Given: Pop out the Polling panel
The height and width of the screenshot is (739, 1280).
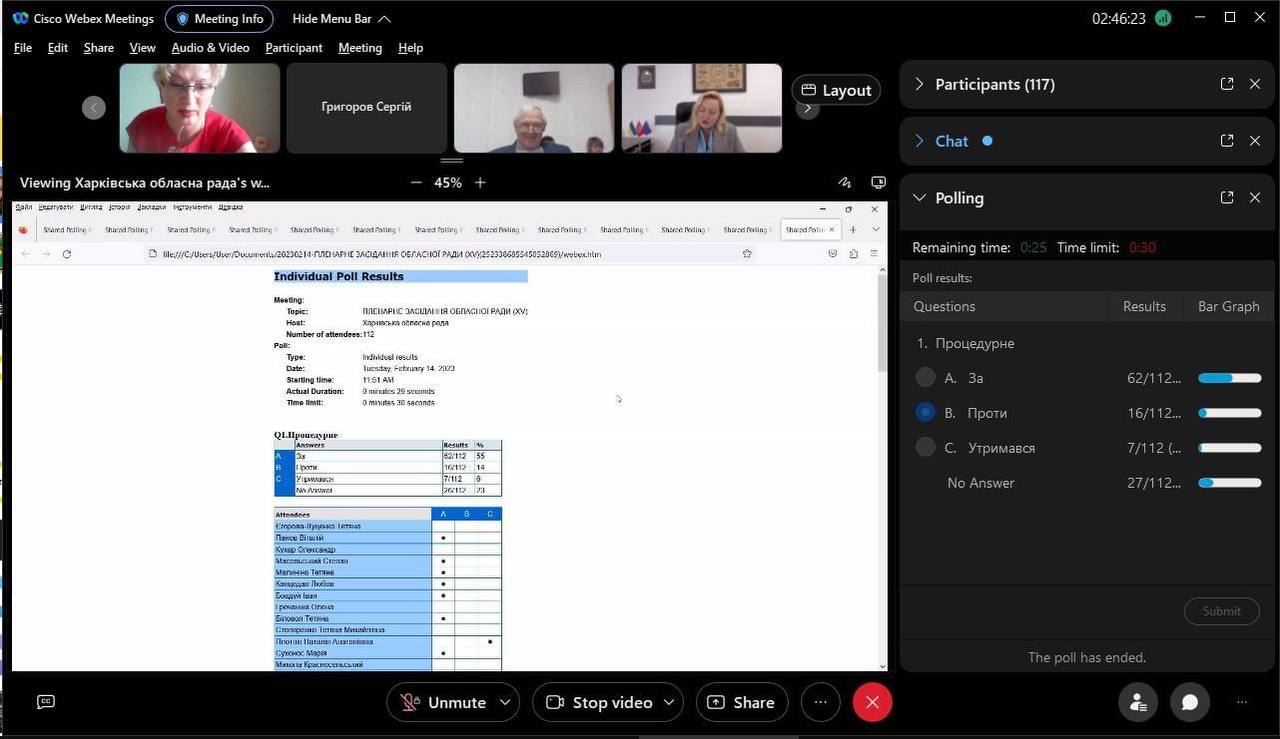Looking at the screenshot, I should tap(1227, 198).
